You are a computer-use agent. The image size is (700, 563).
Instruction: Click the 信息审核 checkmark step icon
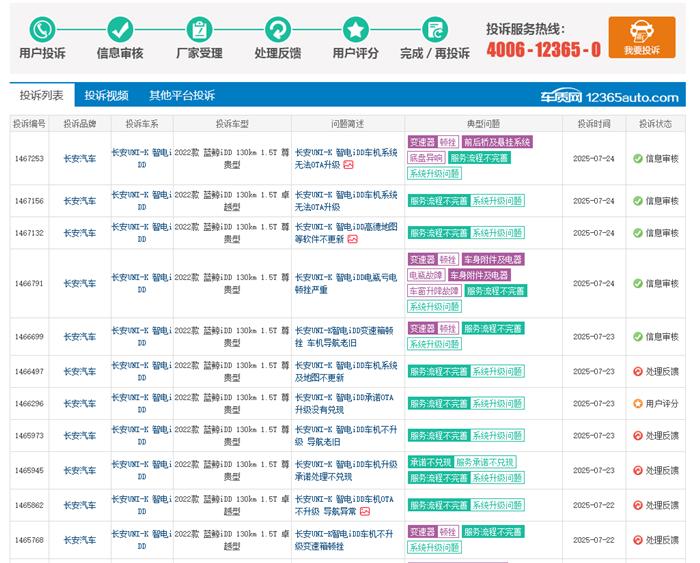click(x=121, y=29)
